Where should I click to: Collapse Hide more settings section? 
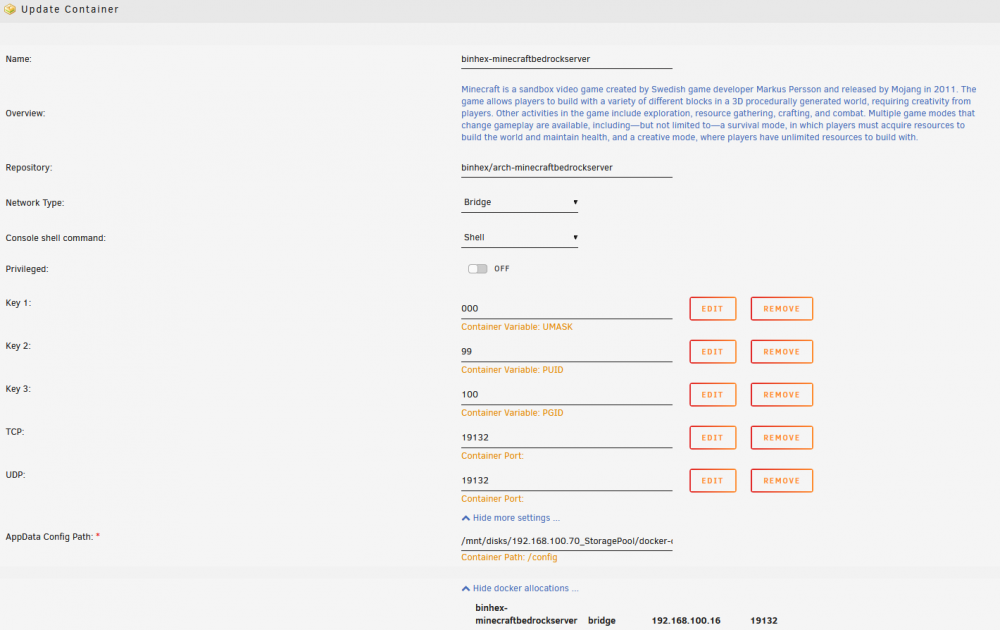click(510, 518)
